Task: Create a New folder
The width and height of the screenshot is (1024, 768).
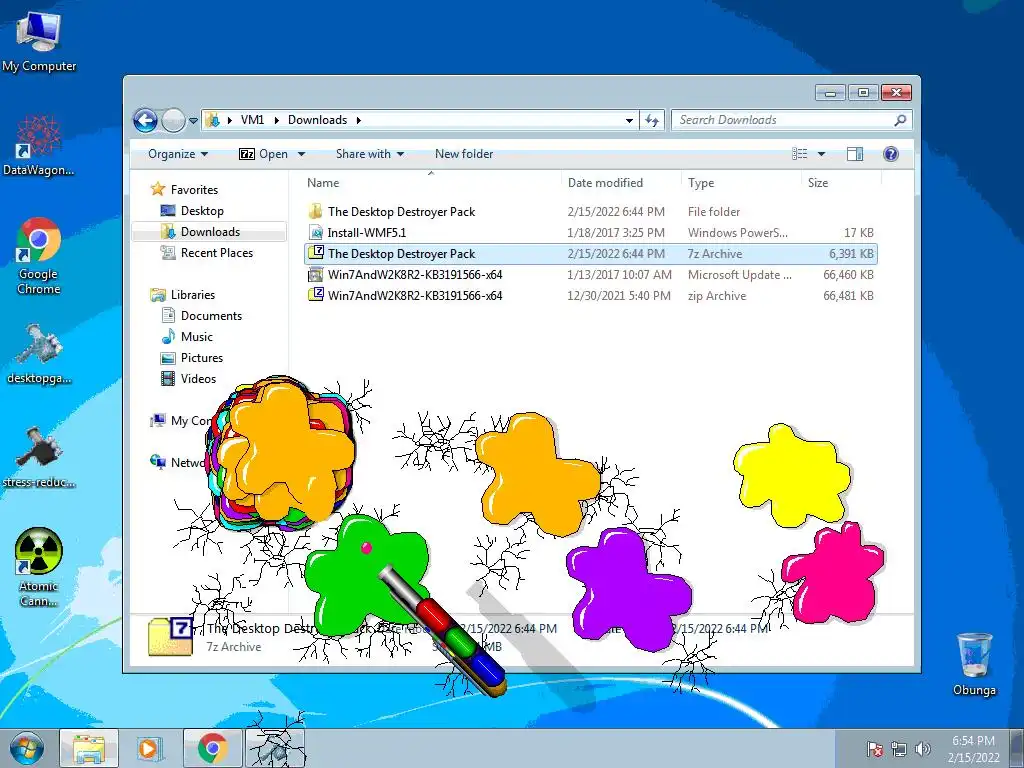Action: tap(464, 154)
